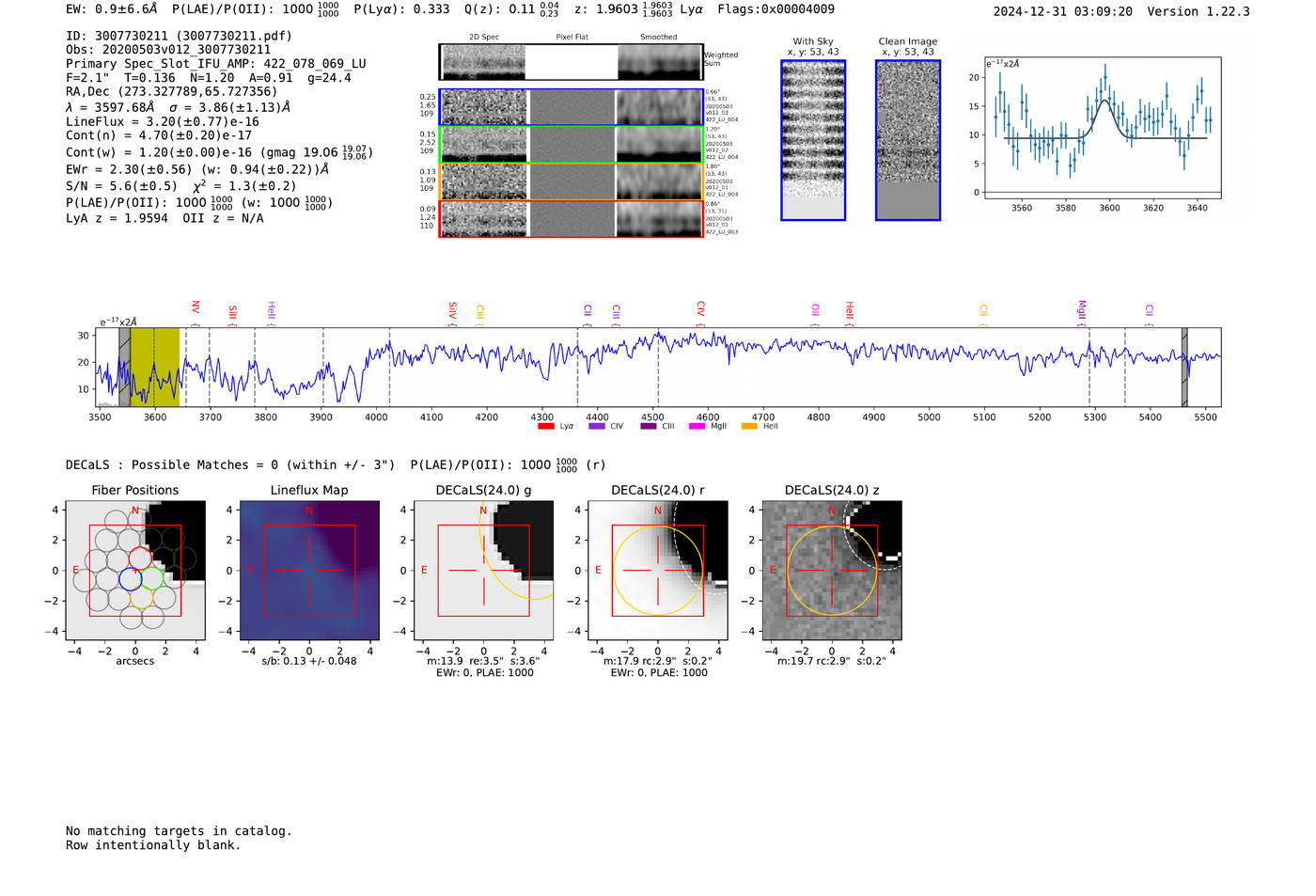This screenshot has width=1316, height=896.
Task: Click the RA,Dec coordinates line
Action: pos(172,92)
